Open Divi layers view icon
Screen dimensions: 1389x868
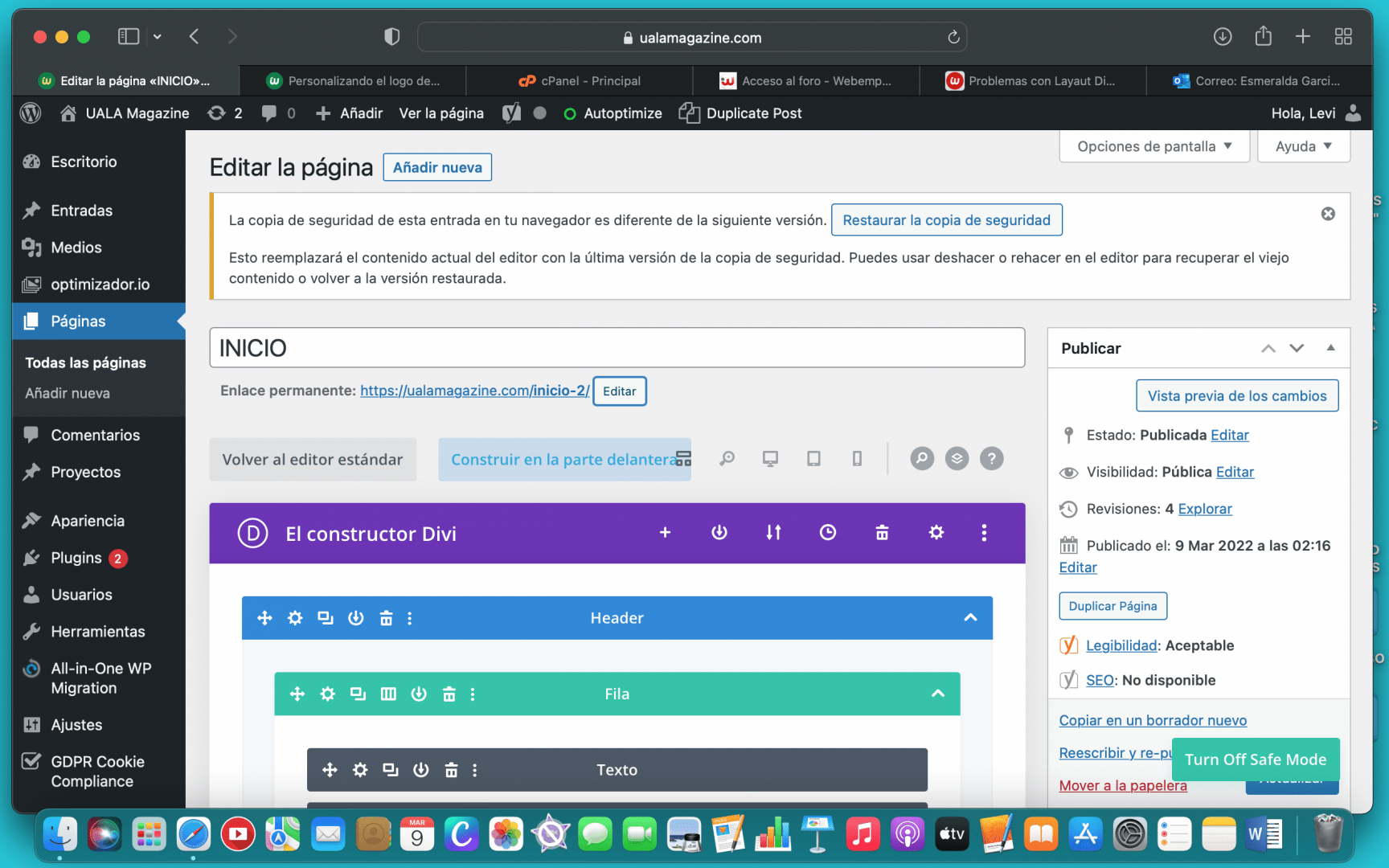957,459
